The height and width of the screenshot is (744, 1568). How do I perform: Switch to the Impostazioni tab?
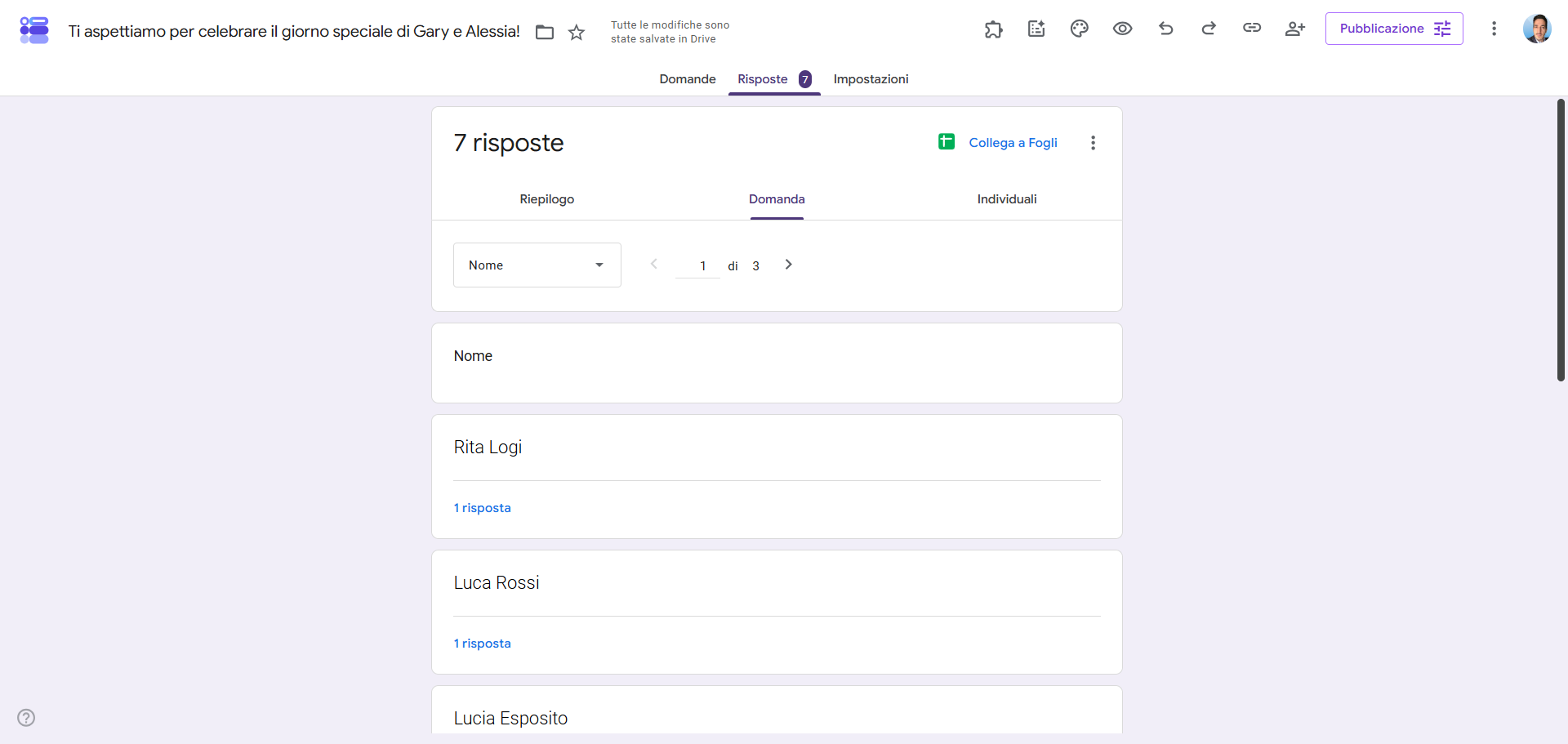click(871, 79)
